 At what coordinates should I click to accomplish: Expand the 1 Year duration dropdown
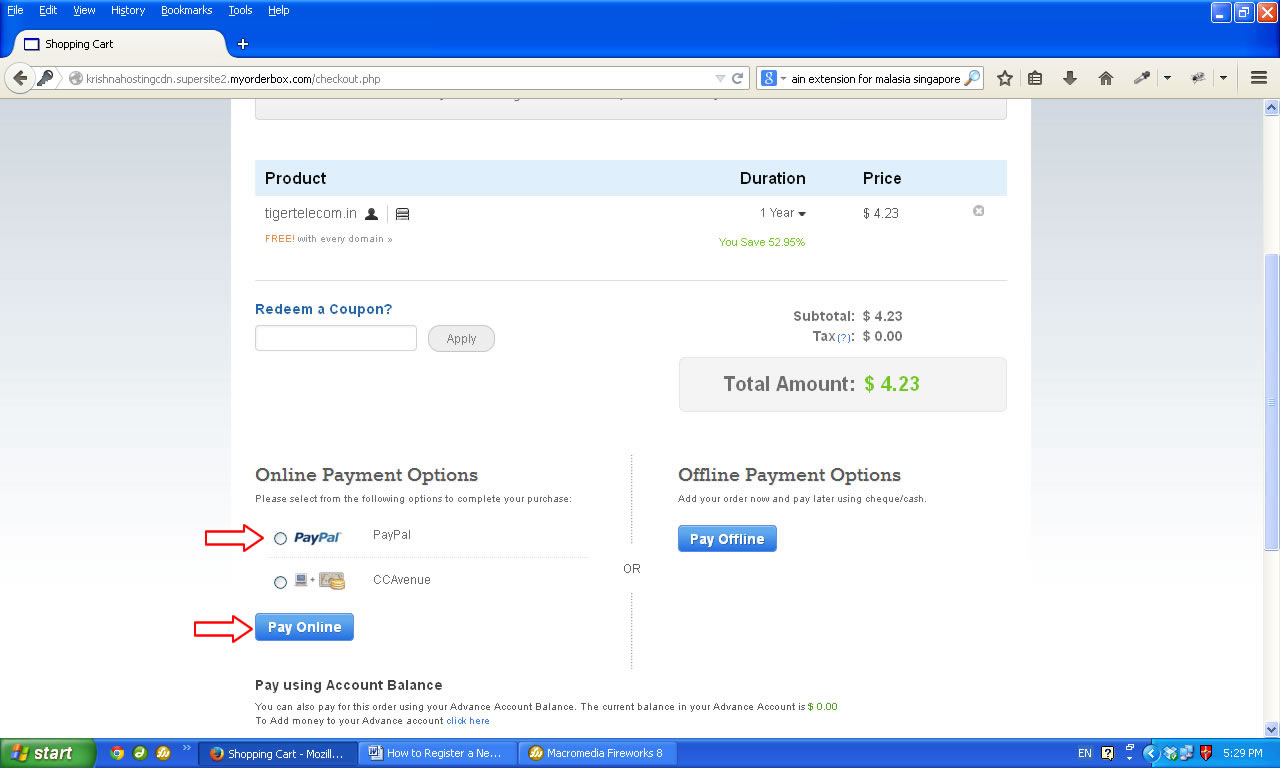tap(783, 213)
